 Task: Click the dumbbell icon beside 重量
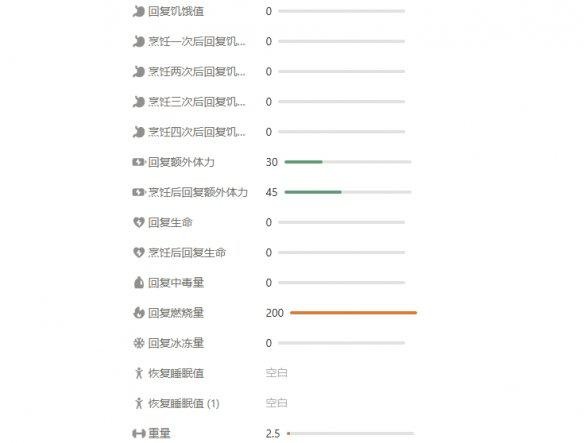[x=139, y=434]
